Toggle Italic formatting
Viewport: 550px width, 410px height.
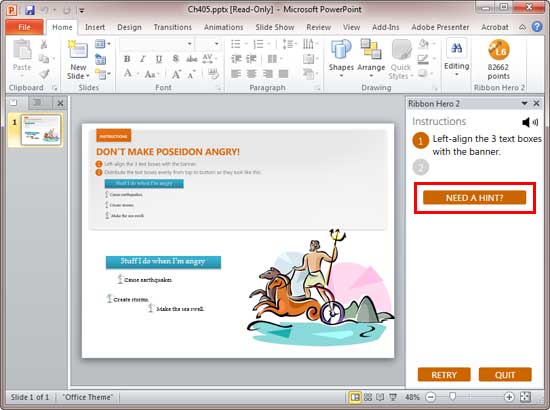[143, 59]
